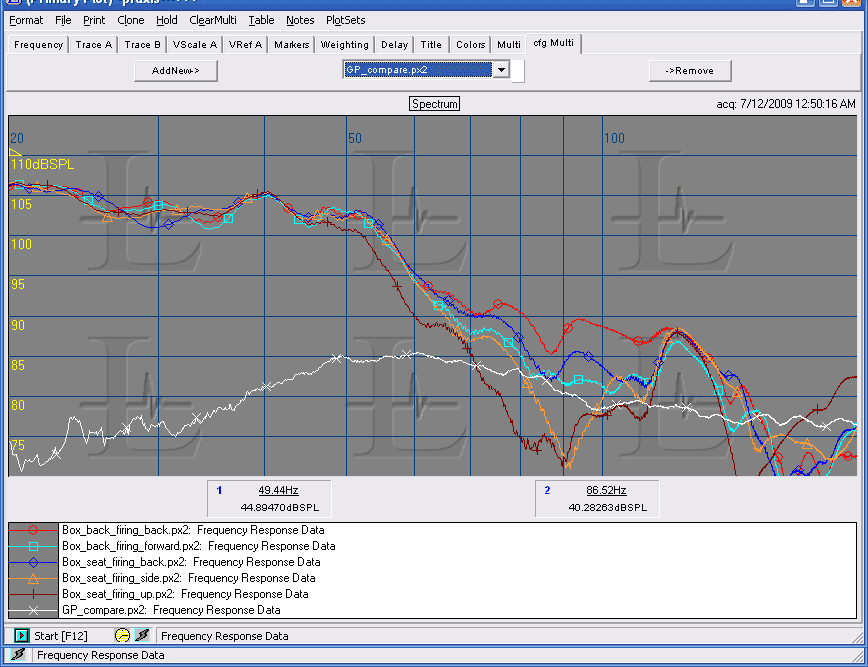The image size is (868, 667).
Task: Click marker 1 frequency readout 49.44Hz
Action: pyautogui.click(x=278, y=490)
